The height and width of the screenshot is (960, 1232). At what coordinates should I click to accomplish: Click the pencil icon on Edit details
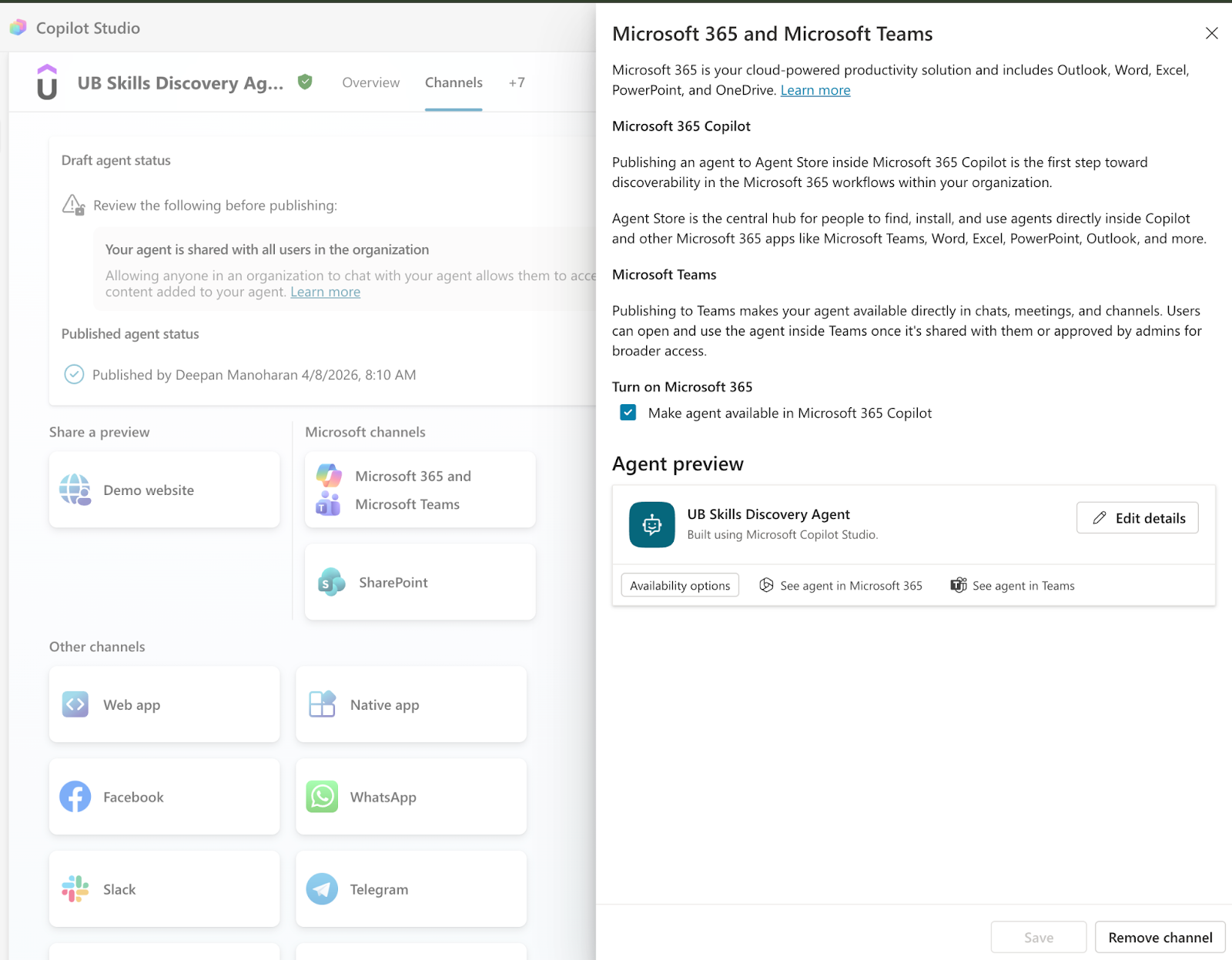(x=1100, y=518)
